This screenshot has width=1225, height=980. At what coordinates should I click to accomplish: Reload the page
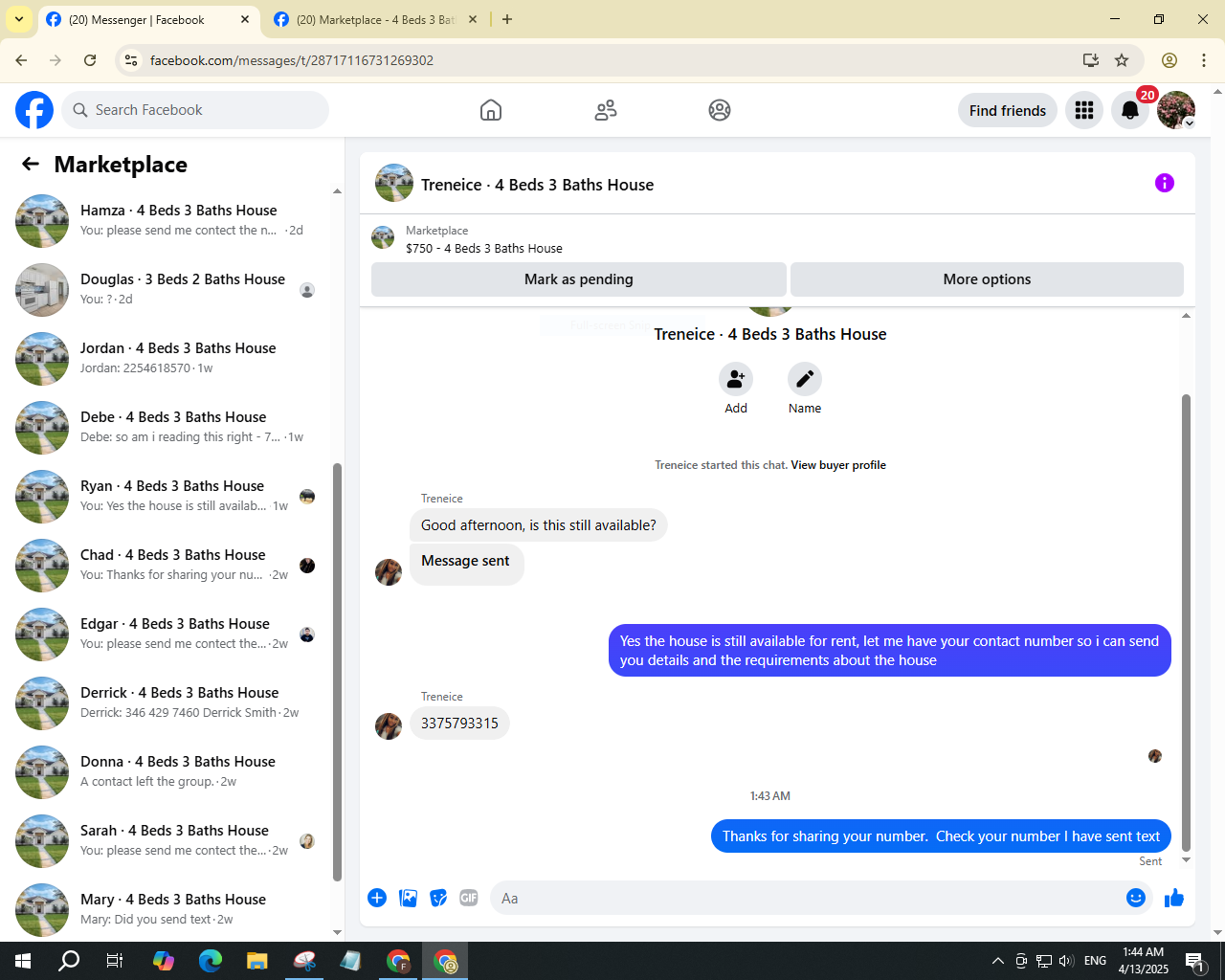(x=90, y=60)
